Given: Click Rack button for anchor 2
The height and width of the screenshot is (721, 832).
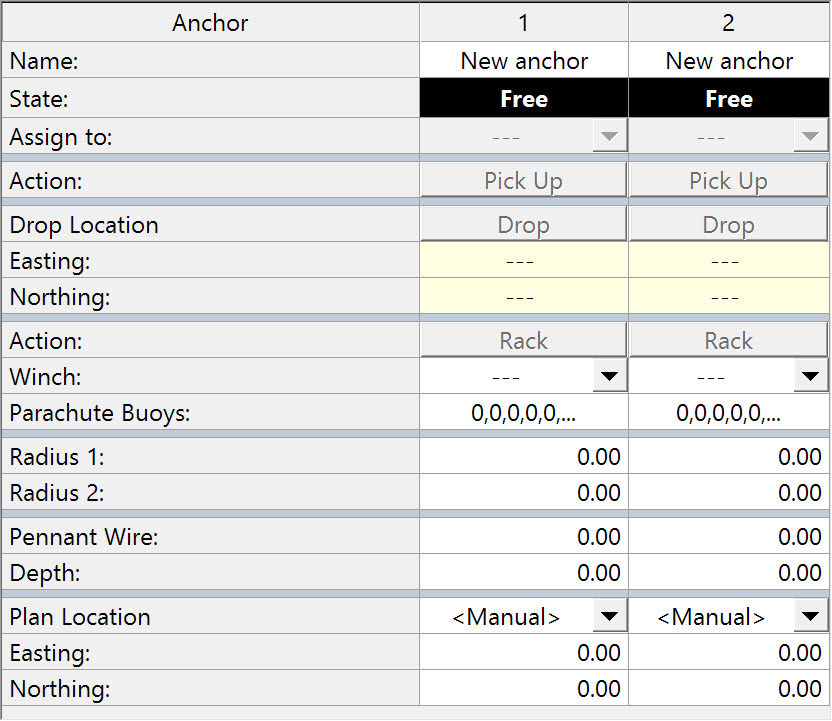Looking at the screenshot, I should pyautogui.click(x=728, y=341).
